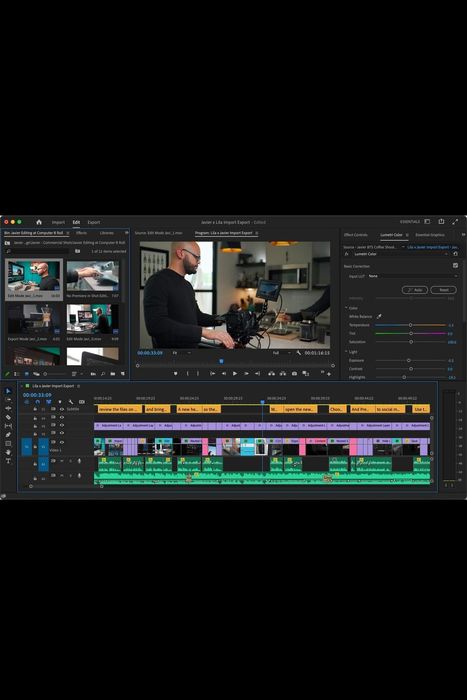Reset Lumetri Color effect icon
Screen dimensions: 467x700
point(455,254)
